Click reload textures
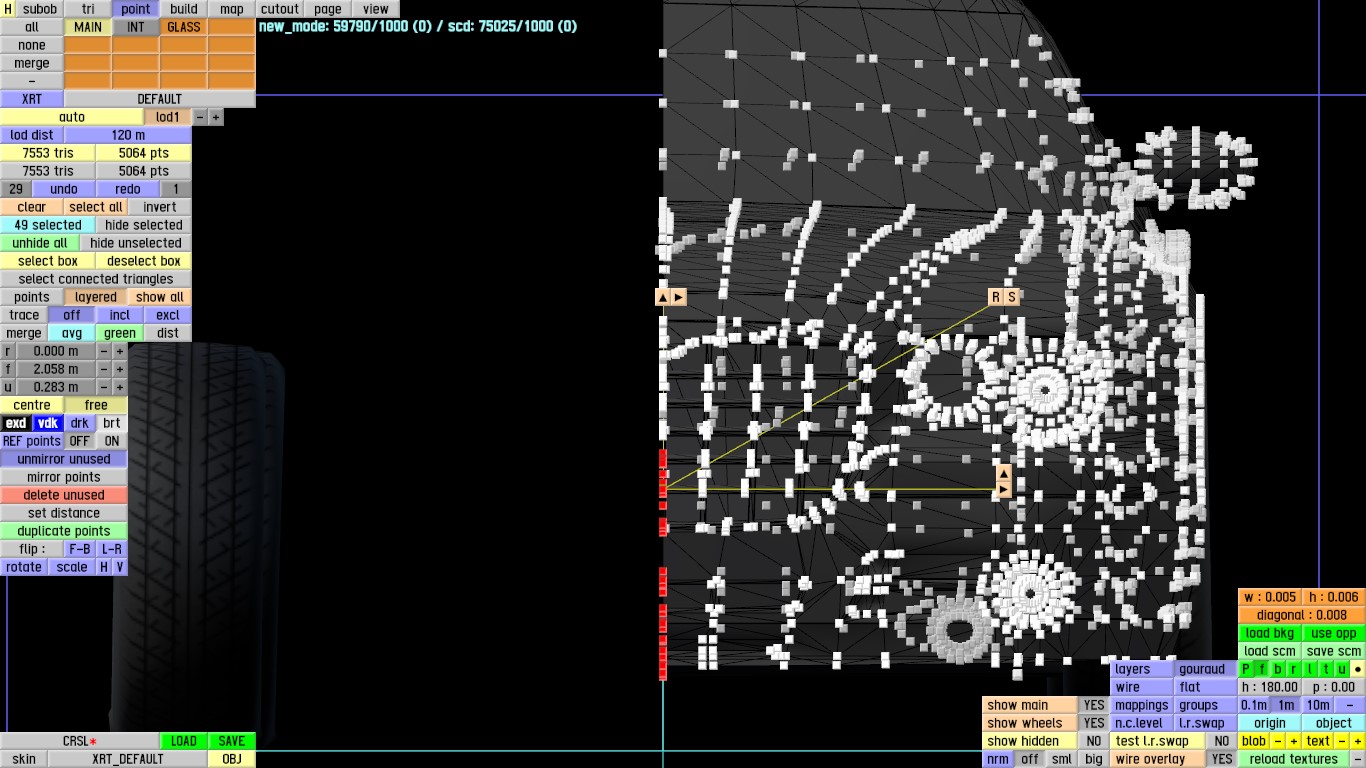1366x768 pixels. 1294,759
